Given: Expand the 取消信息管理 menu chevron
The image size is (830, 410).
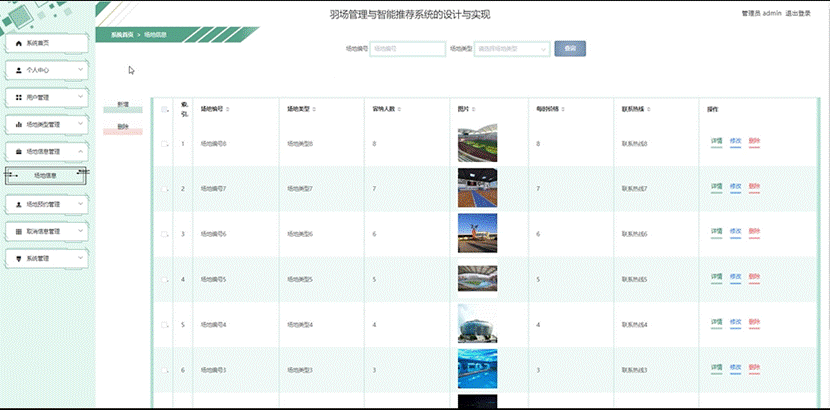Looking at the screenshot, I should (80, 231).
